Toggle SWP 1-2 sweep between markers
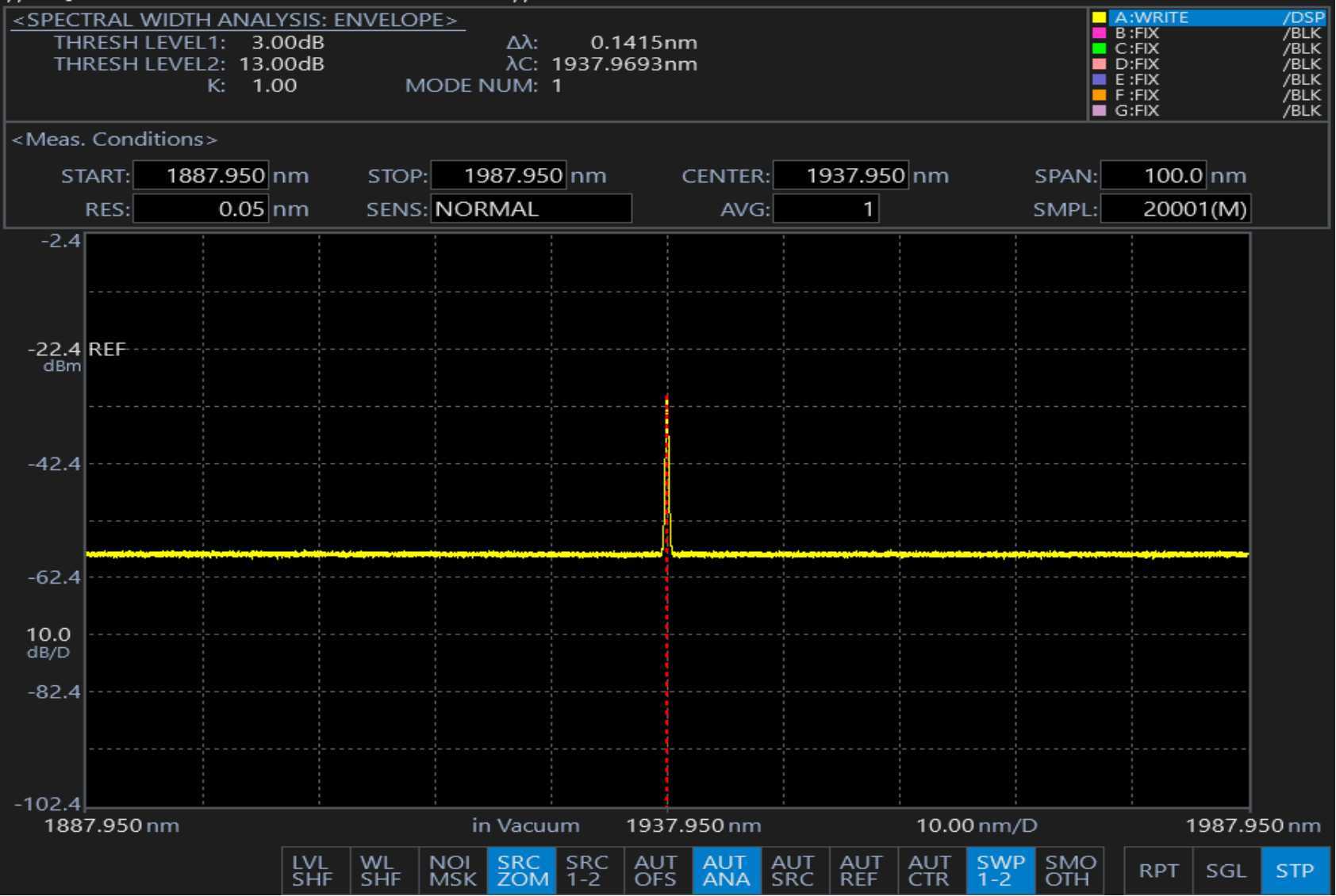The width and height of the screenshot is (1336, 896). (x=999, y=871)
